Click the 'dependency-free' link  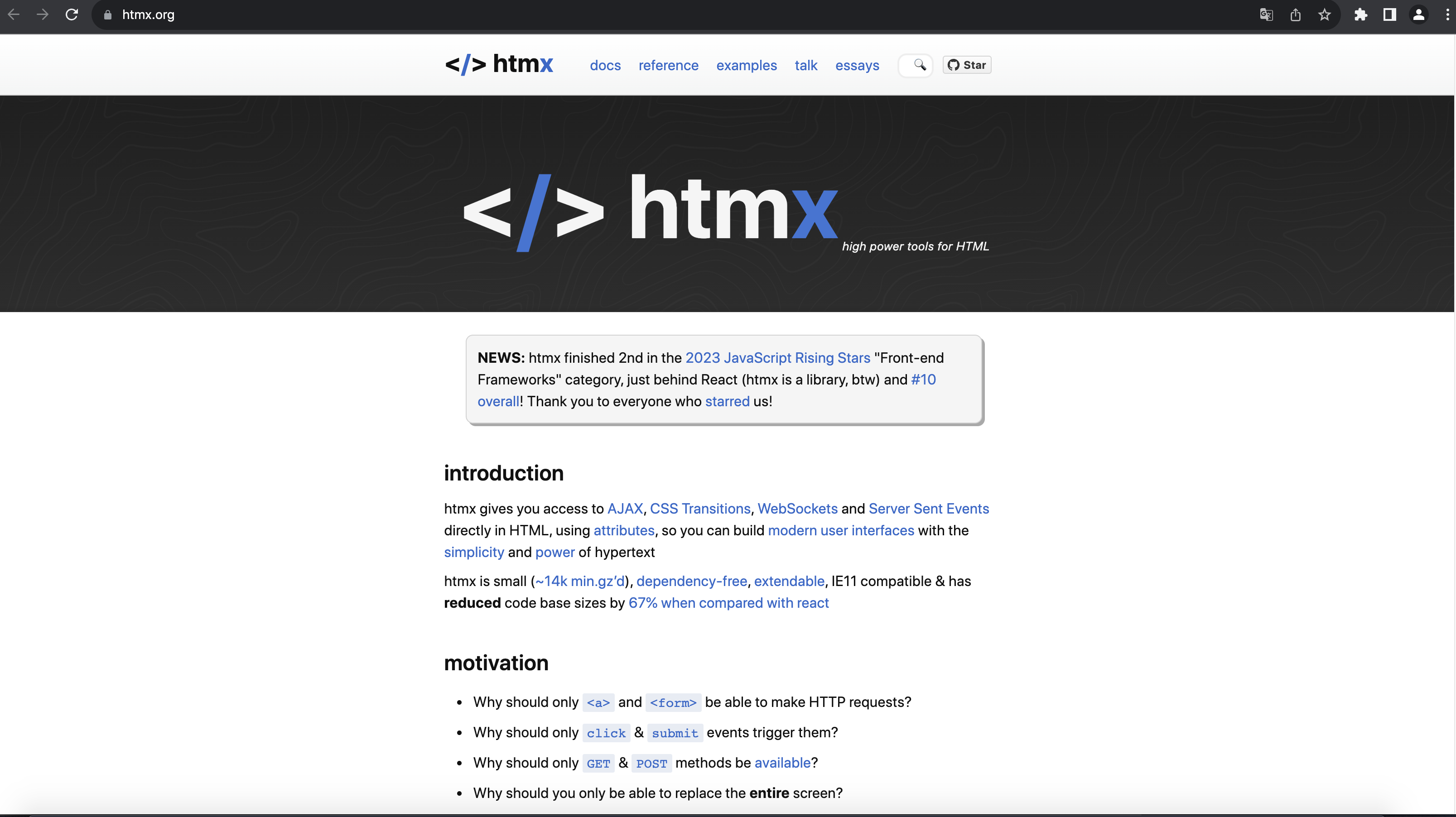click(x=691, y=581)
